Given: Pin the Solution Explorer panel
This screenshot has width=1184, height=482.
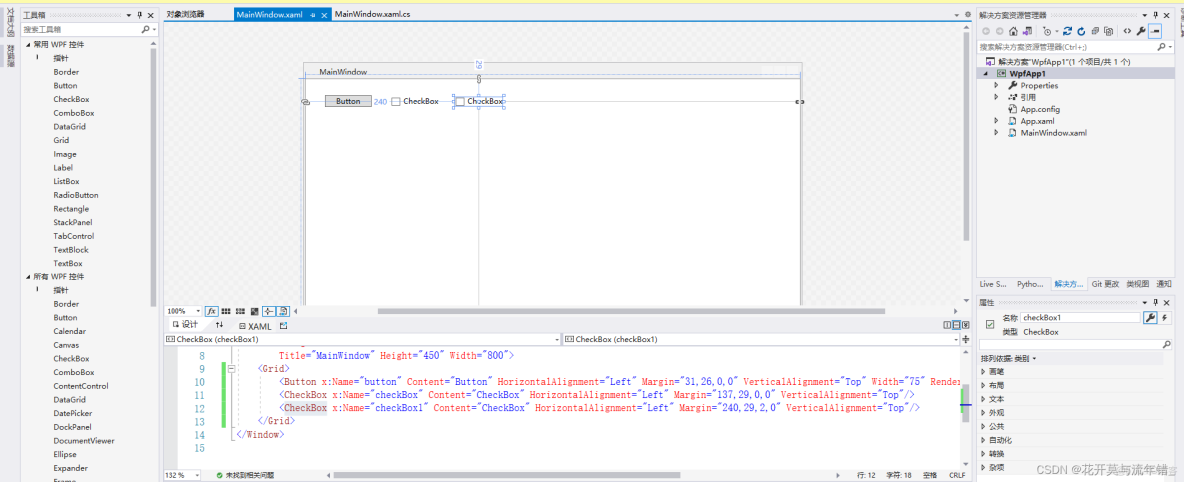Looking at the screenshot, I should coord(1155,15).
